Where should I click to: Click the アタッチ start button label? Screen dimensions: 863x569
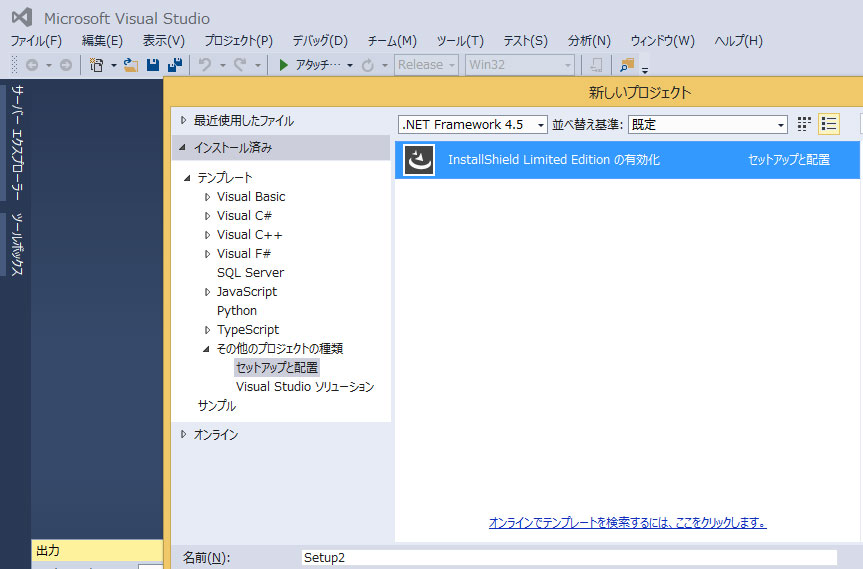point(318,65)
